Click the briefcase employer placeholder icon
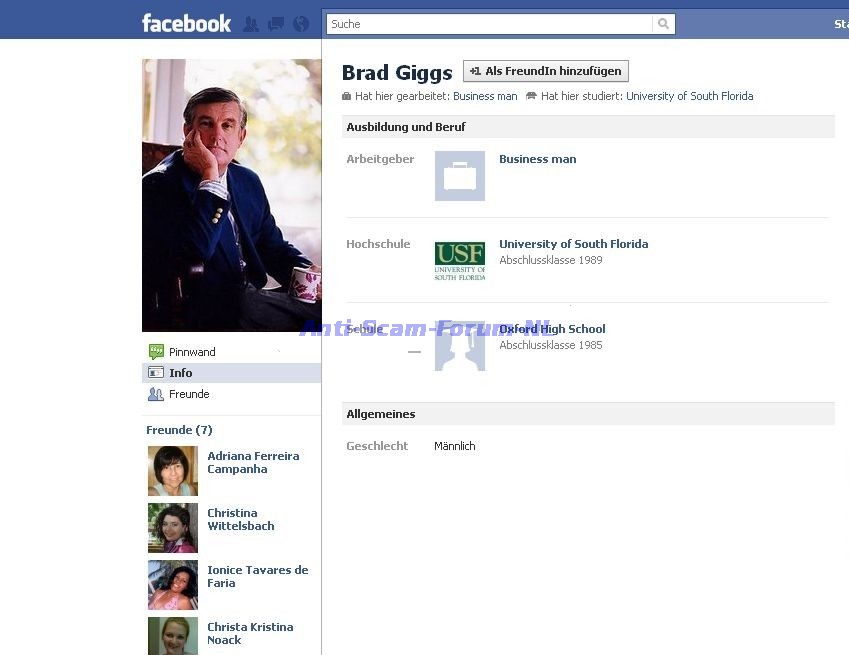This screenshot has width=849, height=655. pyautogui.click(x=460, y=176)
